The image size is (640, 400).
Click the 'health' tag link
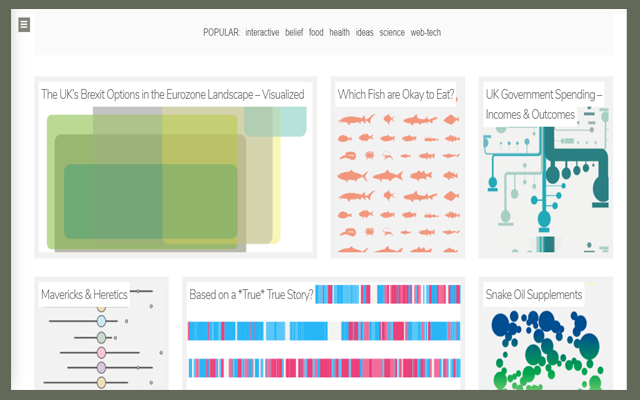(x=339, y=32)
